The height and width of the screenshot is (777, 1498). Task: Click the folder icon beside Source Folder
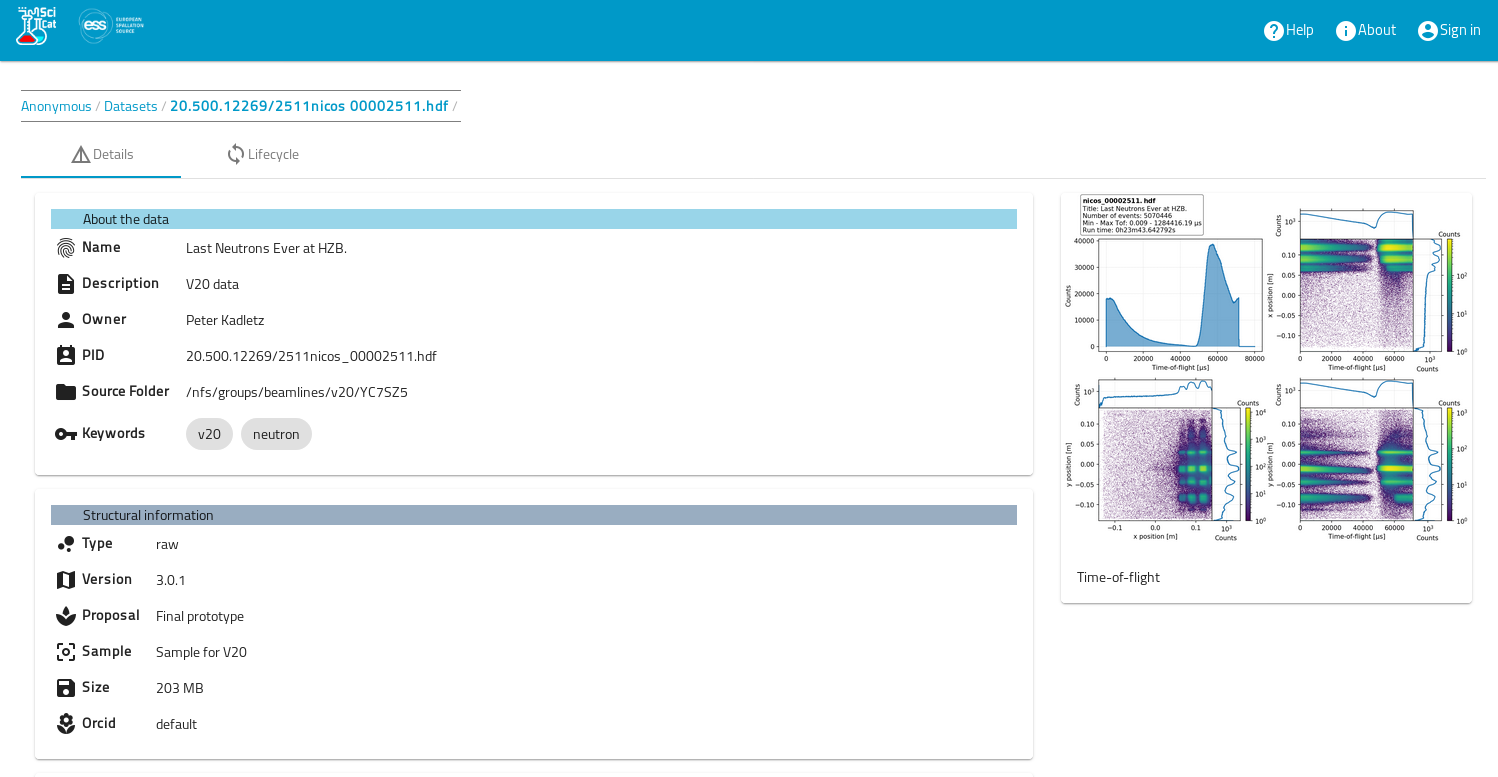[66, 392]
